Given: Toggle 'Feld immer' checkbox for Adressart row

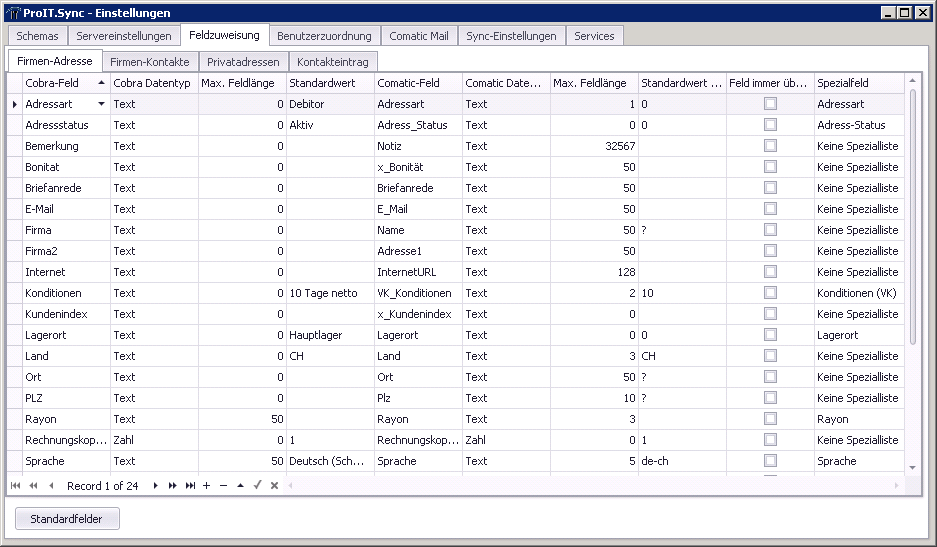Looking at the screenshot, I should [770, 104].
